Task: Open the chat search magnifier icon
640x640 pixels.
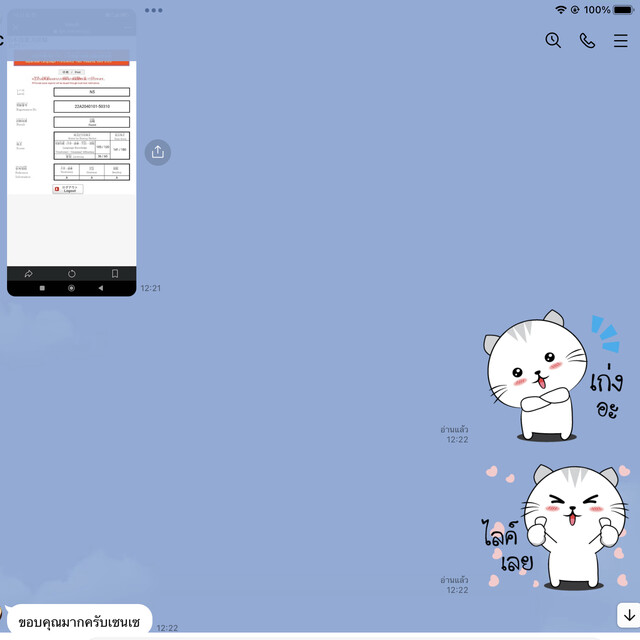Action: (553, 41)
